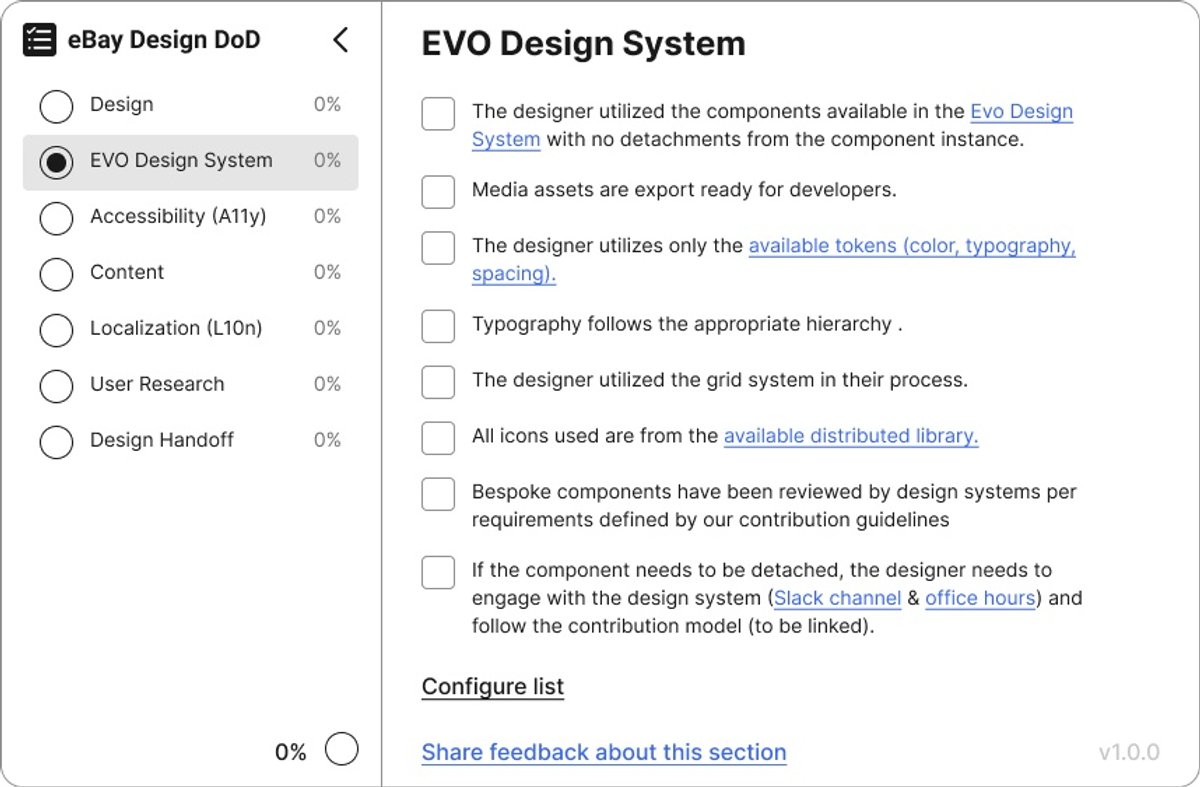The height and width of the screenshot is (787, 1200).
Task: Click the overall progress circle at sidebar bottom
Action: tap(342, 749)
